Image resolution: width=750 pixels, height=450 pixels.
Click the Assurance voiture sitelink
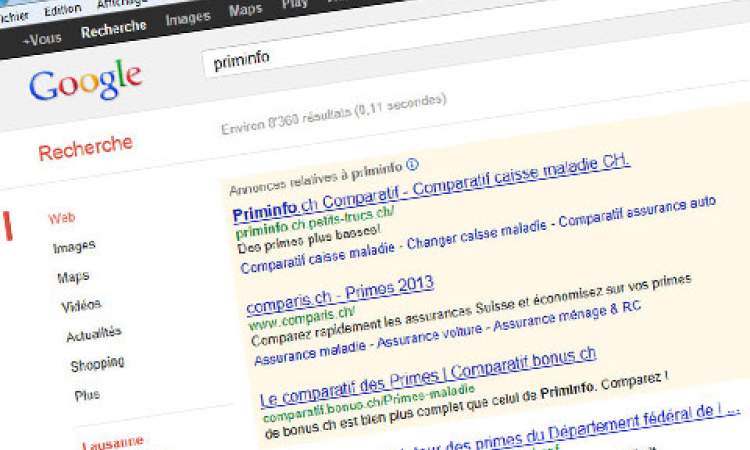[x=430, y=337]
